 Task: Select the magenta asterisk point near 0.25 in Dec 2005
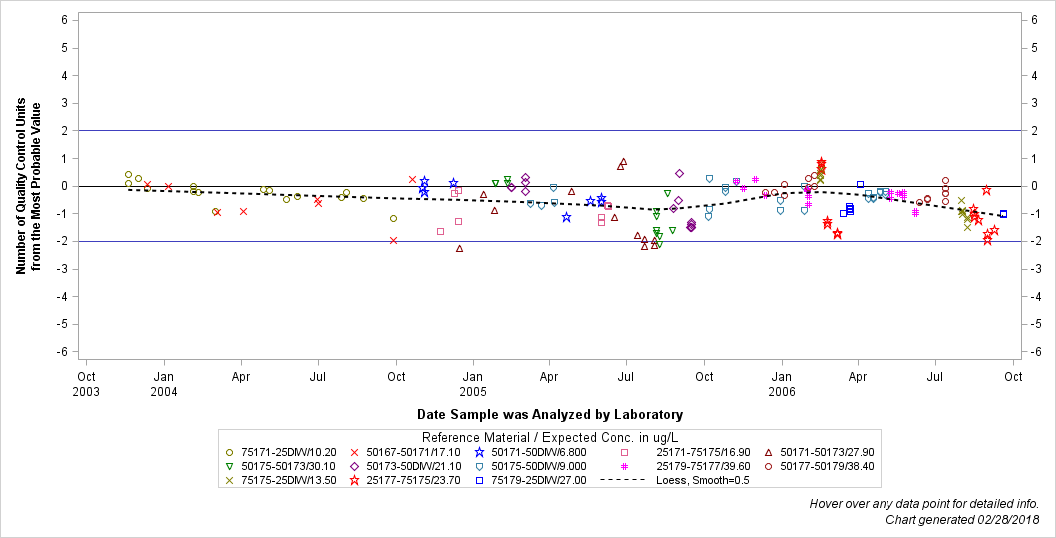(755, 179)
